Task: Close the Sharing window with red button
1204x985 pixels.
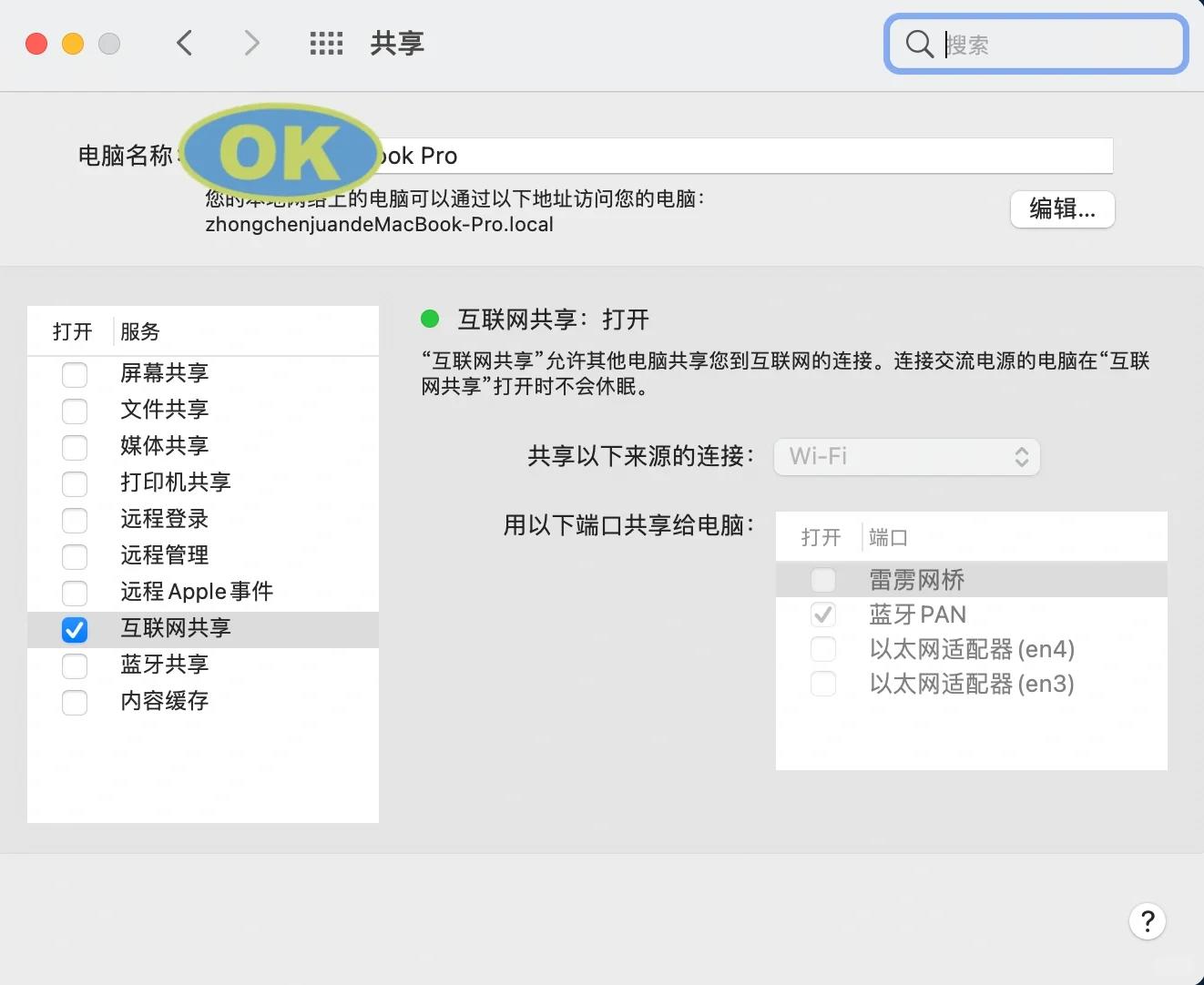Action: point(36,44)
